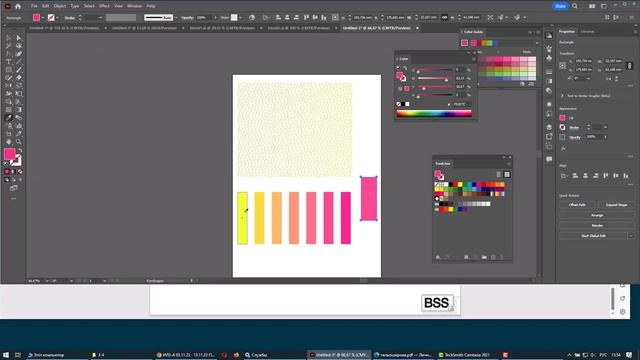Expand Text to Vector Graphic (Beta) section
Image resolution: width=640 pixels, height=360 pixels.
pos(562,96)
